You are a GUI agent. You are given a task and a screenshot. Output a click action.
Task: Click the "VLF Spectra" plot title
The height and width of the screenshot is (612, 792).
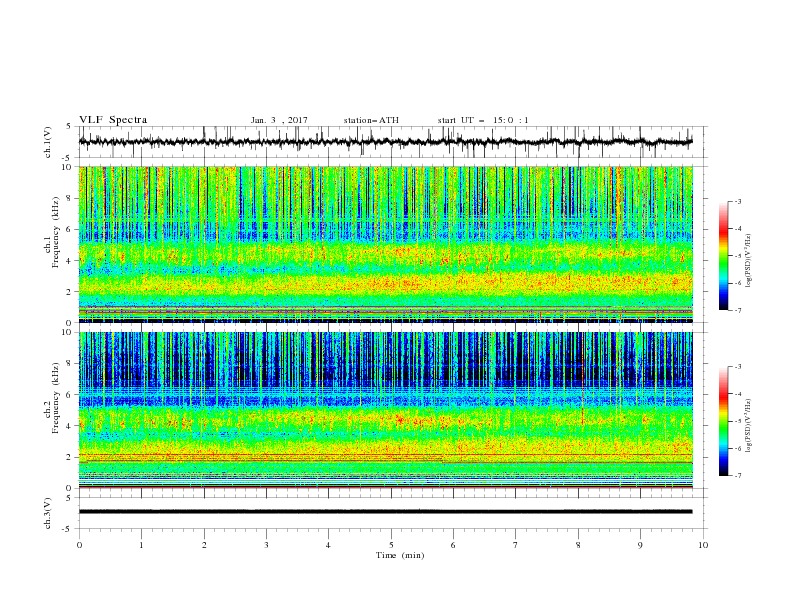coord(113,120)
